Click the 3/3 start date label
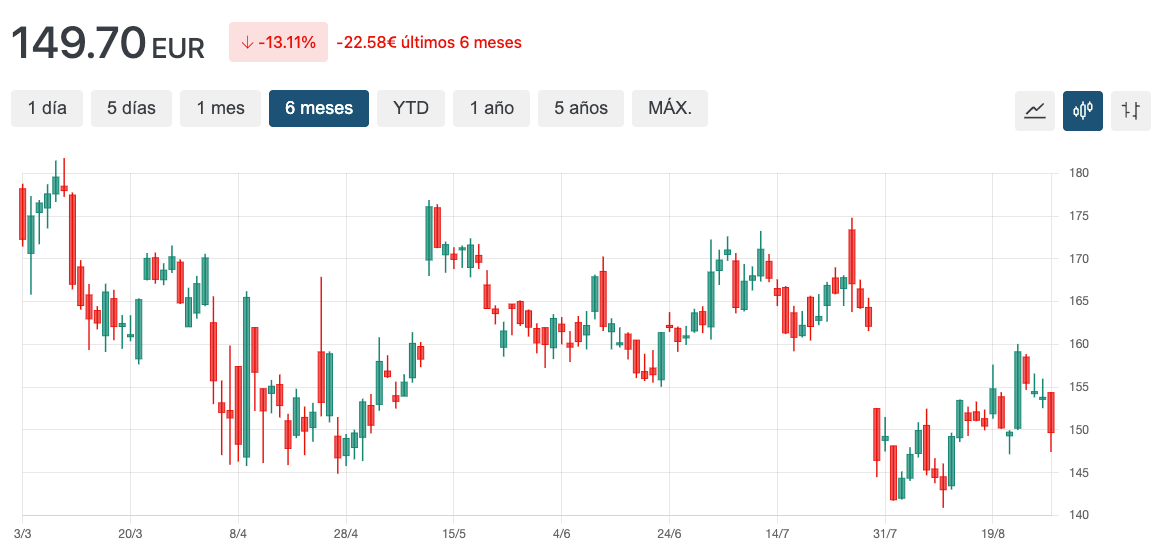Viewport: 1160px width, 550px height. coord(23,534)
